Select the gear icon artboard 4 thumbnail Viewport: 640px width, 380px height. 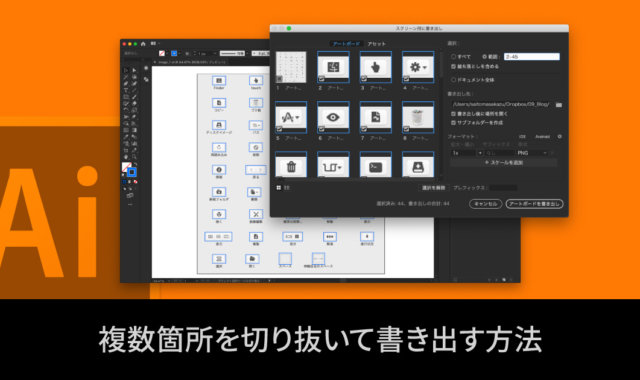(x=418, y=67)
